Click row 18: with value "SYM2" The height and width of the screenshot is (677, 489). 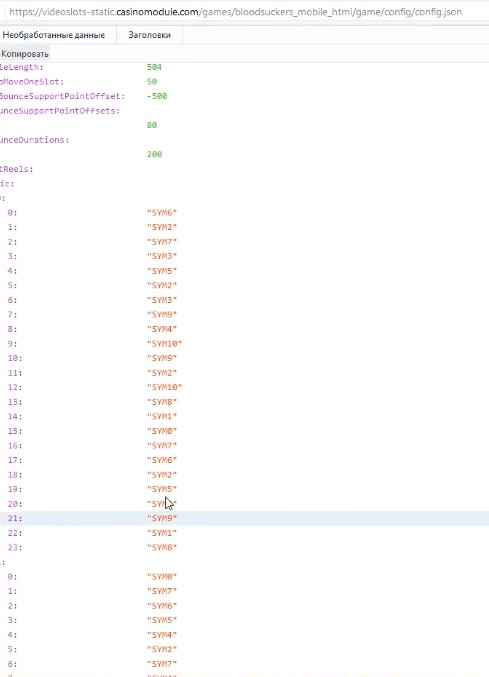click(x=244, y=475)
